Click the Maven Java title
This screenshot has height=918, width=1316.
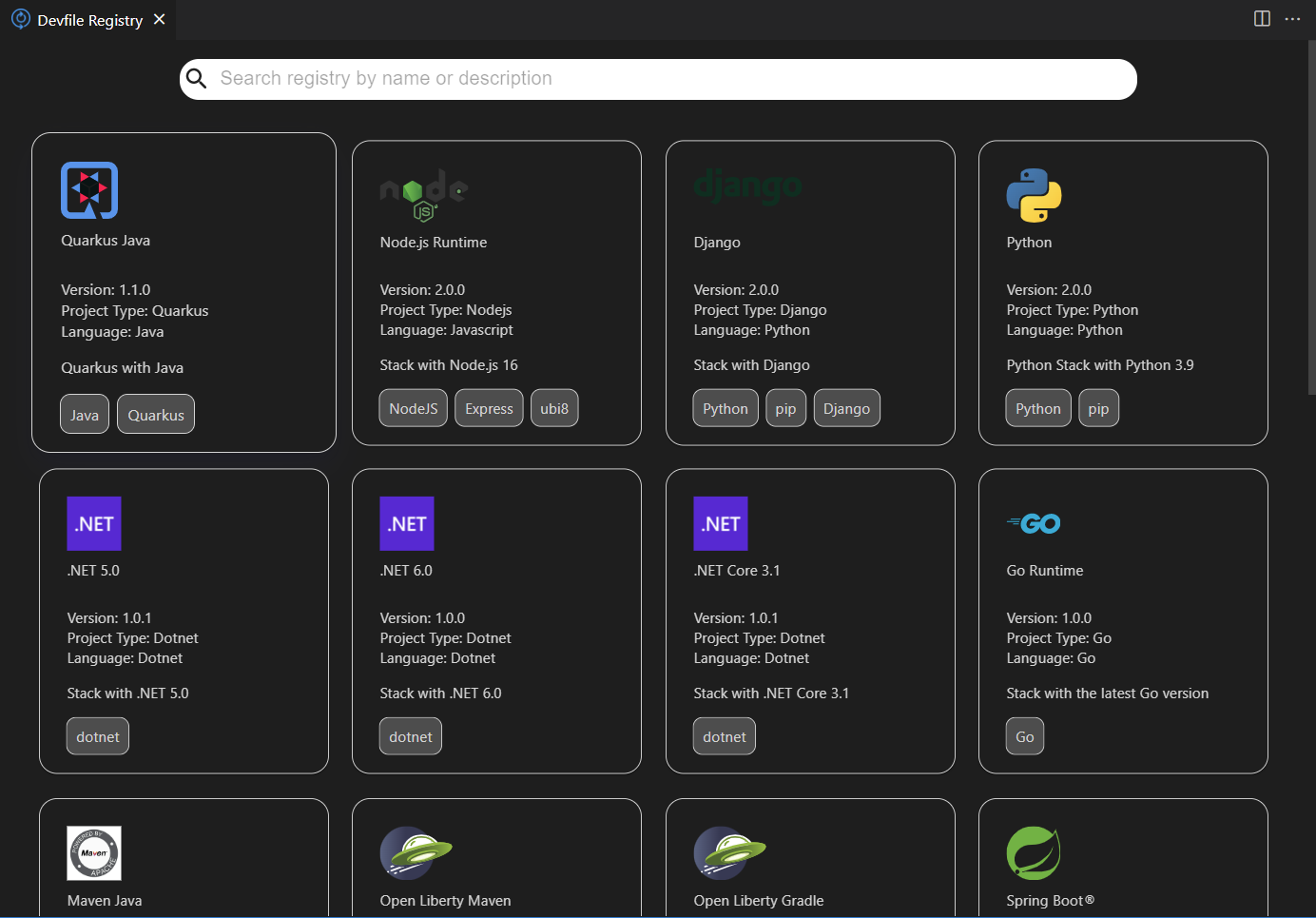tap(105, 901)
